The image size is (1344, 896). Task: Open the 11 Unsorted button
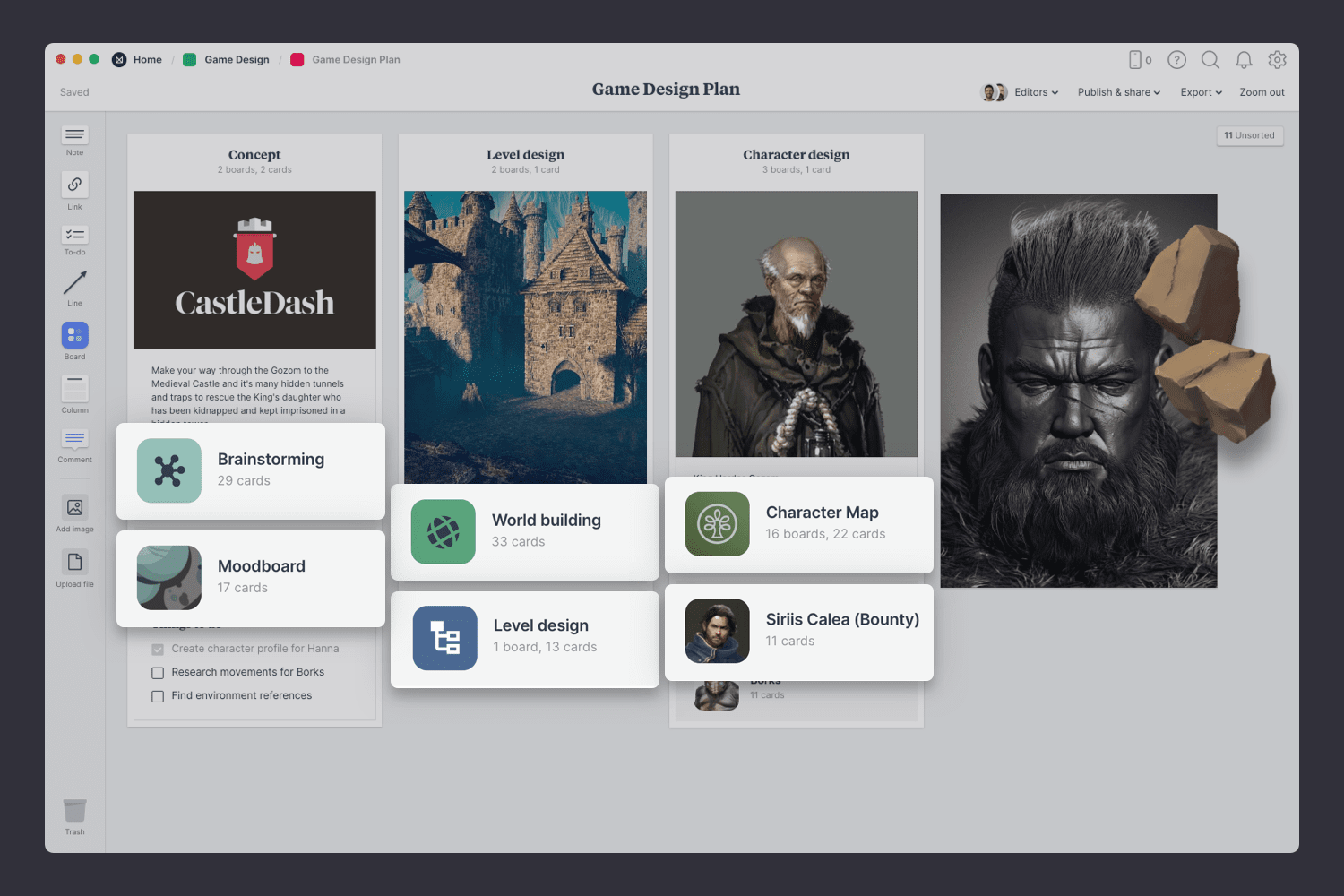1250,135
